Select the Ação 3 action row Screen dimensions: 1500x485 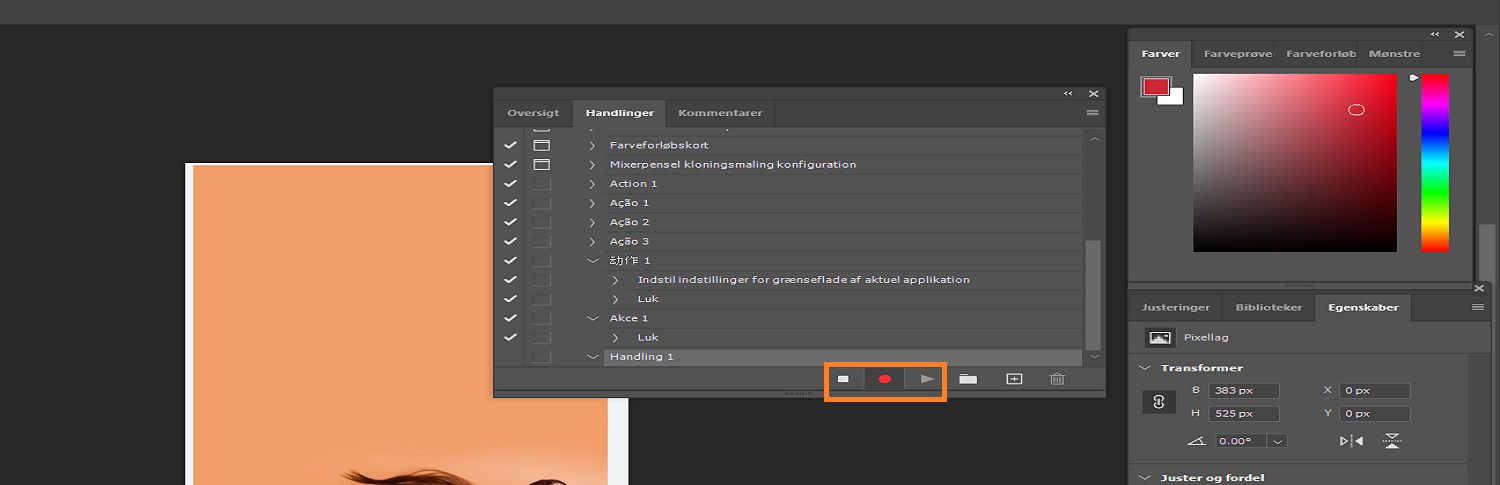(843, 241)
